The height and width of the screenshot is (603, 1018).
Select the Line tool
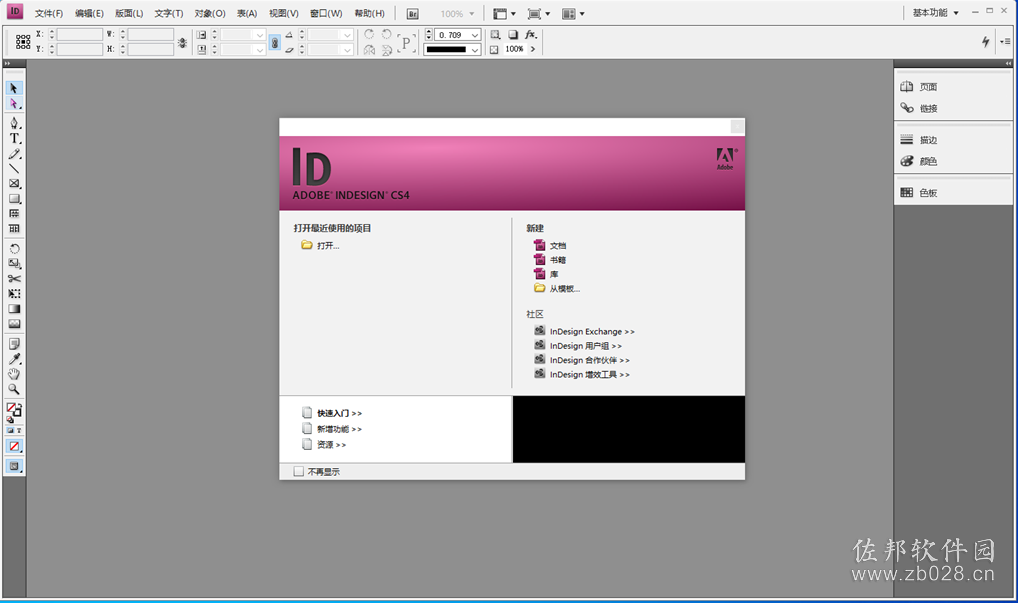coord(14,169)
